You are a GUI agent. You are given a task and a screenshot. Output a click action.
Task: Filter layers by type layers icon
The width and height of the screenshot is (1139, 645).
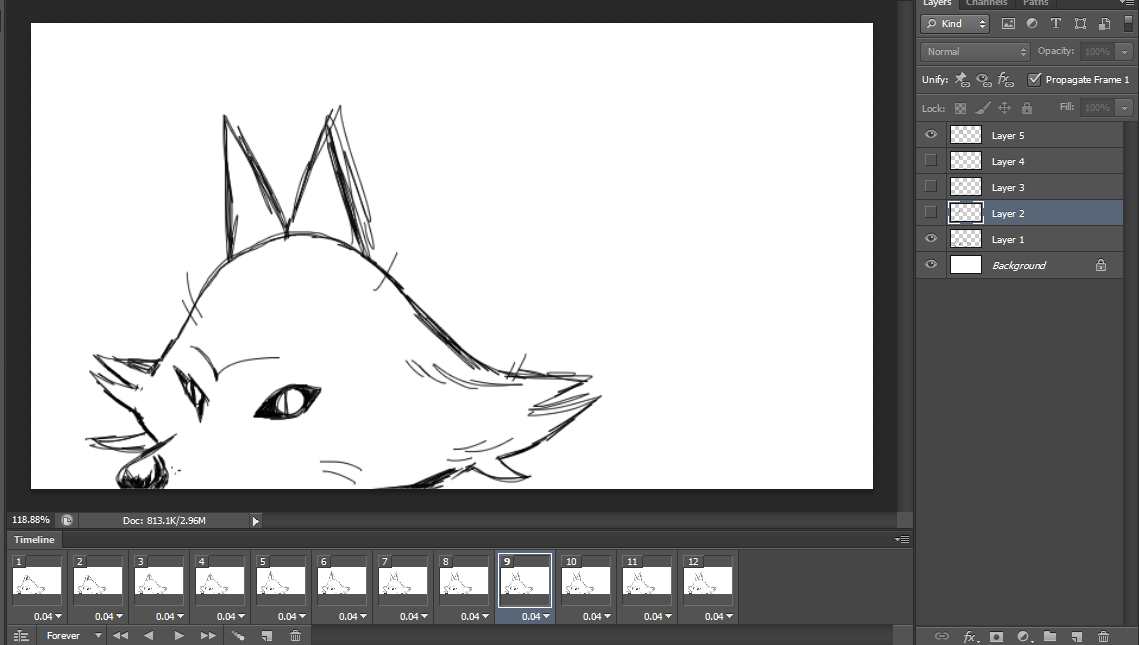pos(1055,23)
